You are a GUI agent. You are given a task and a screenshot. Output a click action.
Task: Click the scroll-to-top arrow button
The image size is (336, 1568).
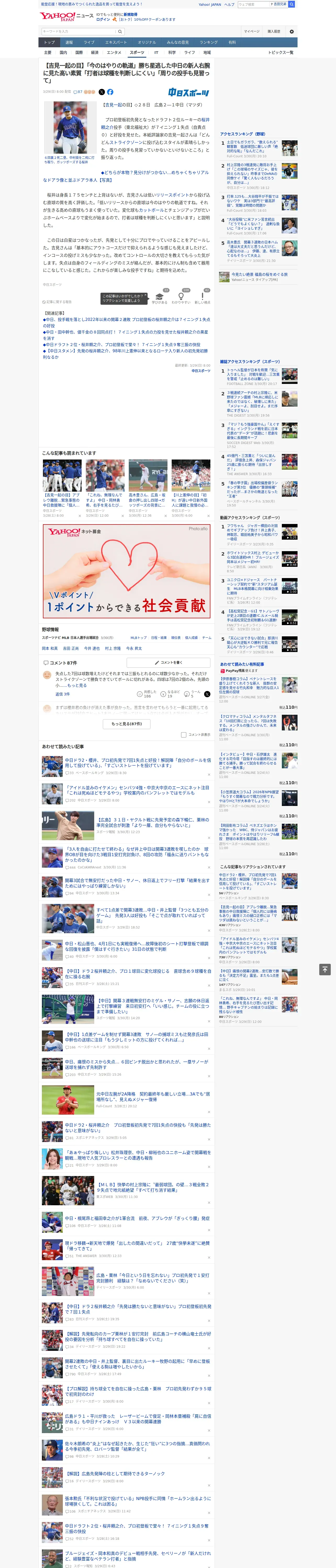point(325,970)
